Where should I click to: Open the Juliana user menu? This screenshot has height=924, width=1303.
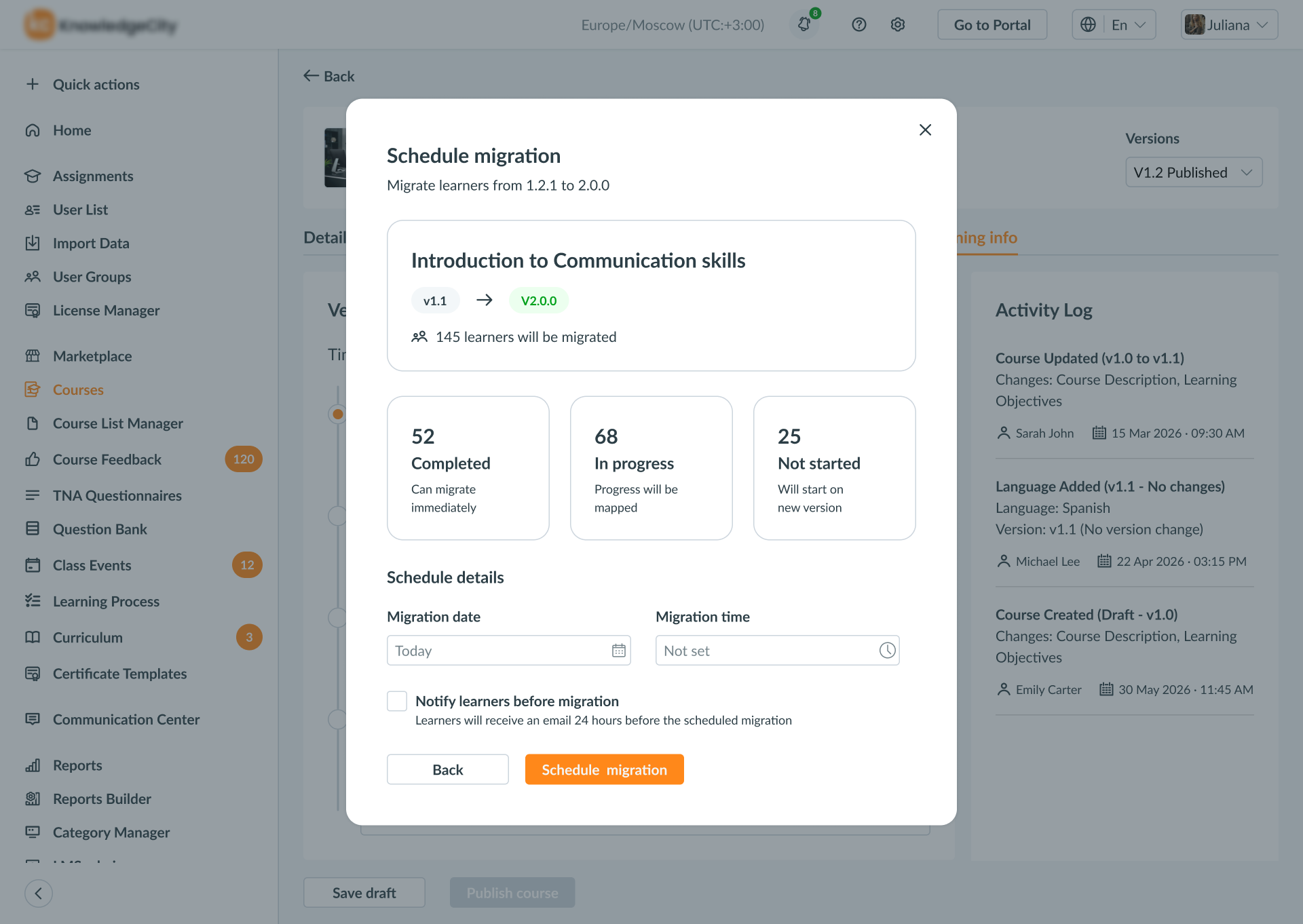tap(1229, 25)
